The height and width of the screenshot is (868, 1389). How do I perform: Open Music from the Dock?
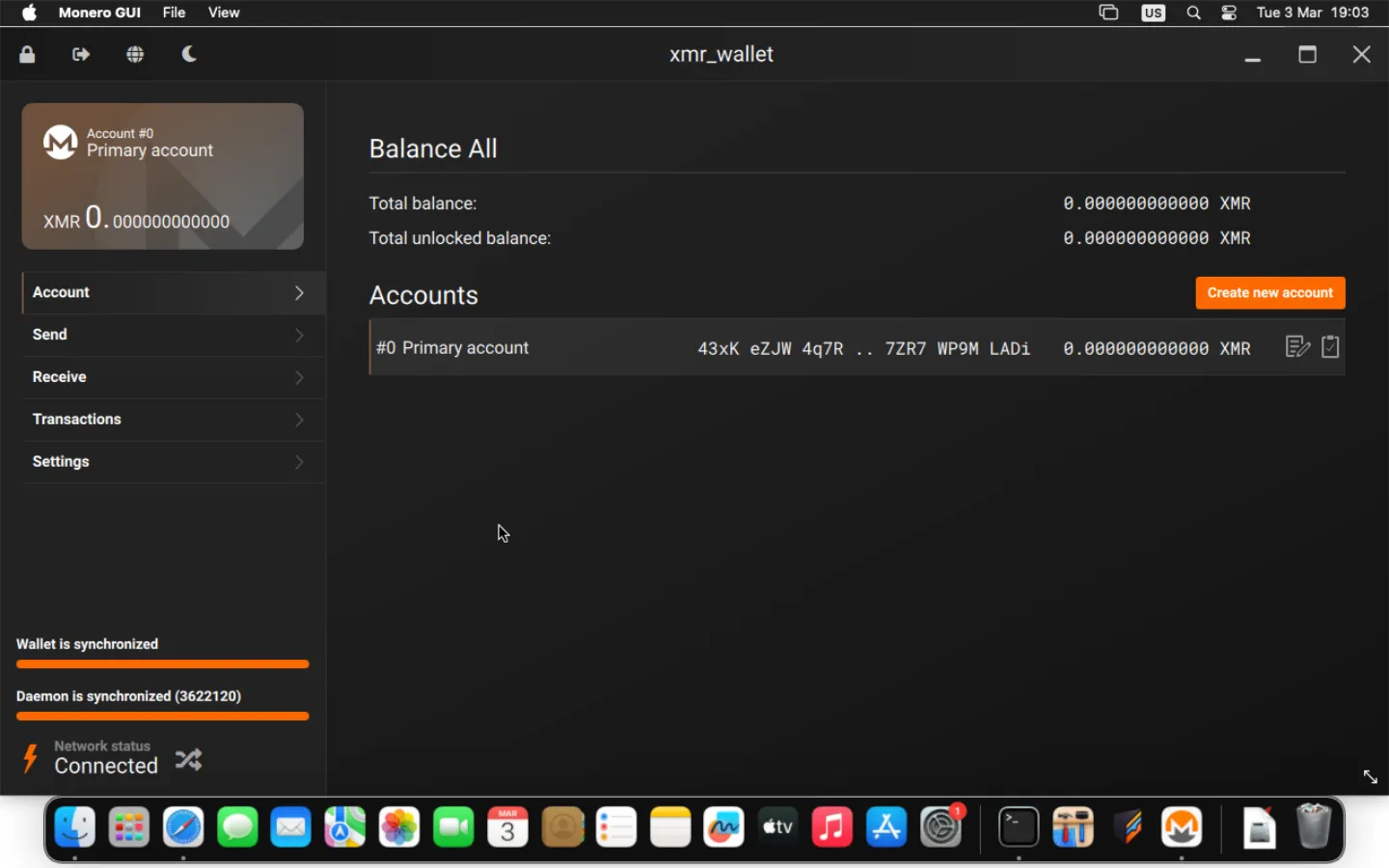(832, 827)
